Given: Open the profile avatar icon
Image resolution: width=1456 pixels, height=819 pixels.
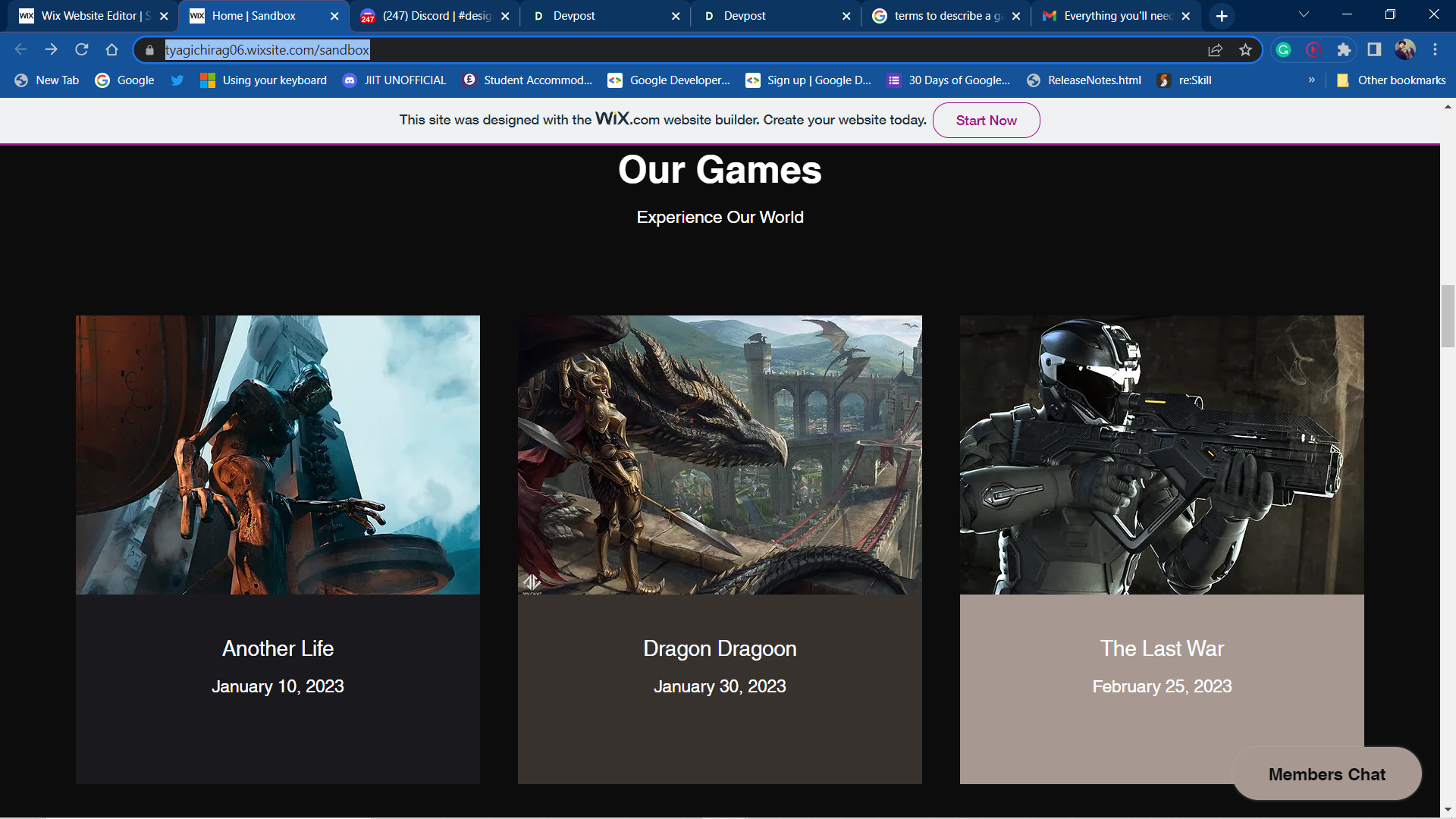Looking at the screenshot, I should pyautogui.click(x=1404, y=50).
